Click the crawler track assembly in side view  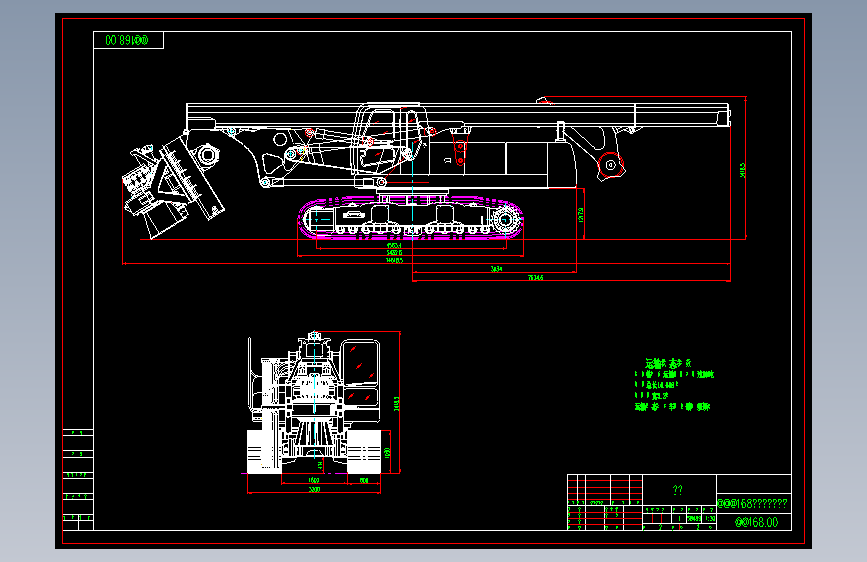click(410, 218)
